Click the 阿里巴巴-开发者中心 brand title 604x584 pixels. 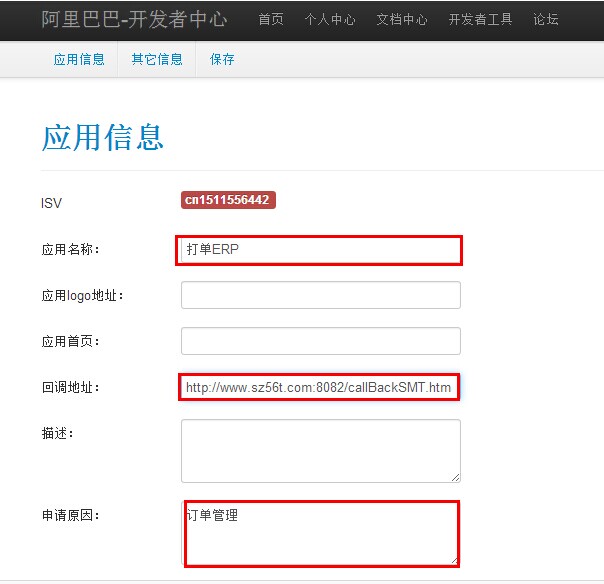134,19
